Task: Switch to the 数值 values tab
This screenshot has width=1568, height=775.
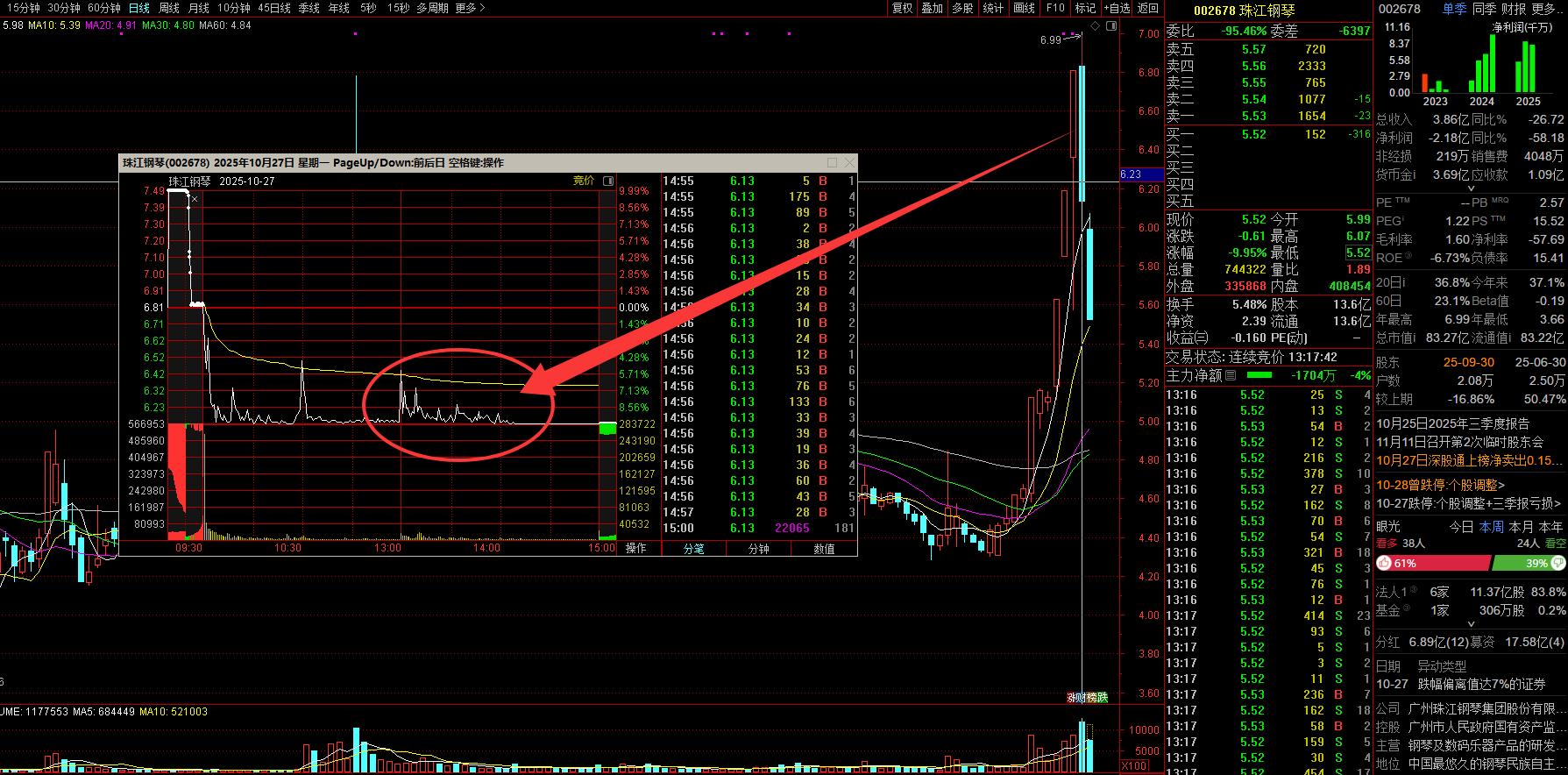Action: click(824, 549)
